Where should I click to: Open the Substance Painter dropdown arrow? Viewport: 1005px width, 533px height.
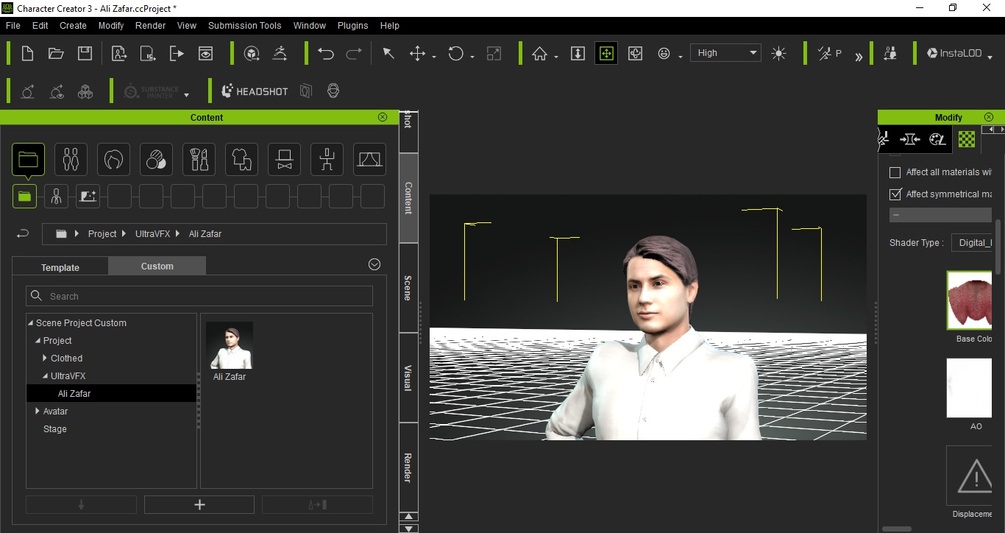(187, 95)
